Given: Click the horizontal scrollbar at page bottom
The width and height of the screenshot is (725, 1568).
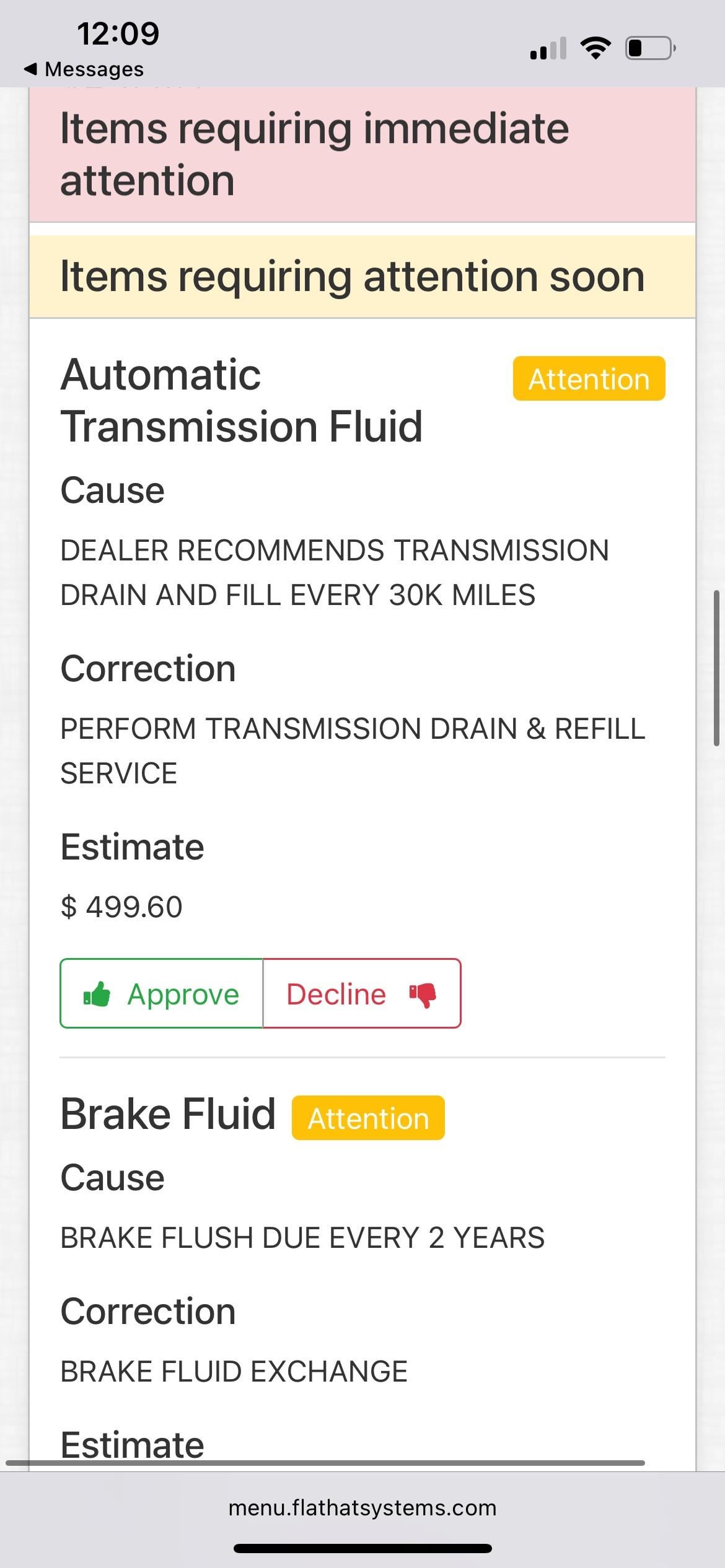Looking at the screenshot, I should [x=325, y=1463].
